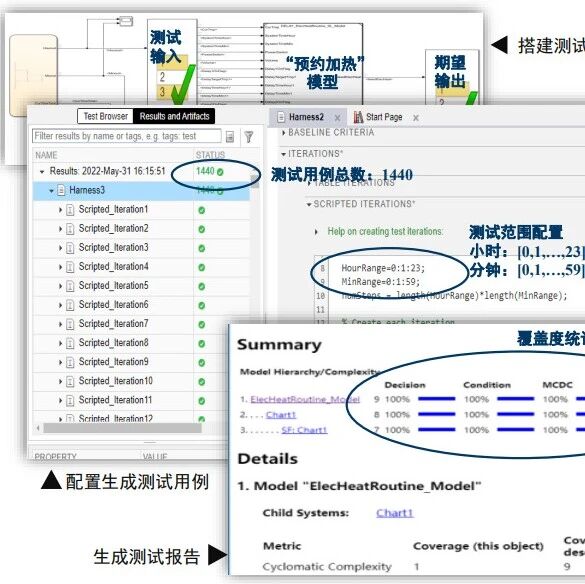Switch to the Test Browser tab
This screenshot has width=585, height=584.
(106, 116)
